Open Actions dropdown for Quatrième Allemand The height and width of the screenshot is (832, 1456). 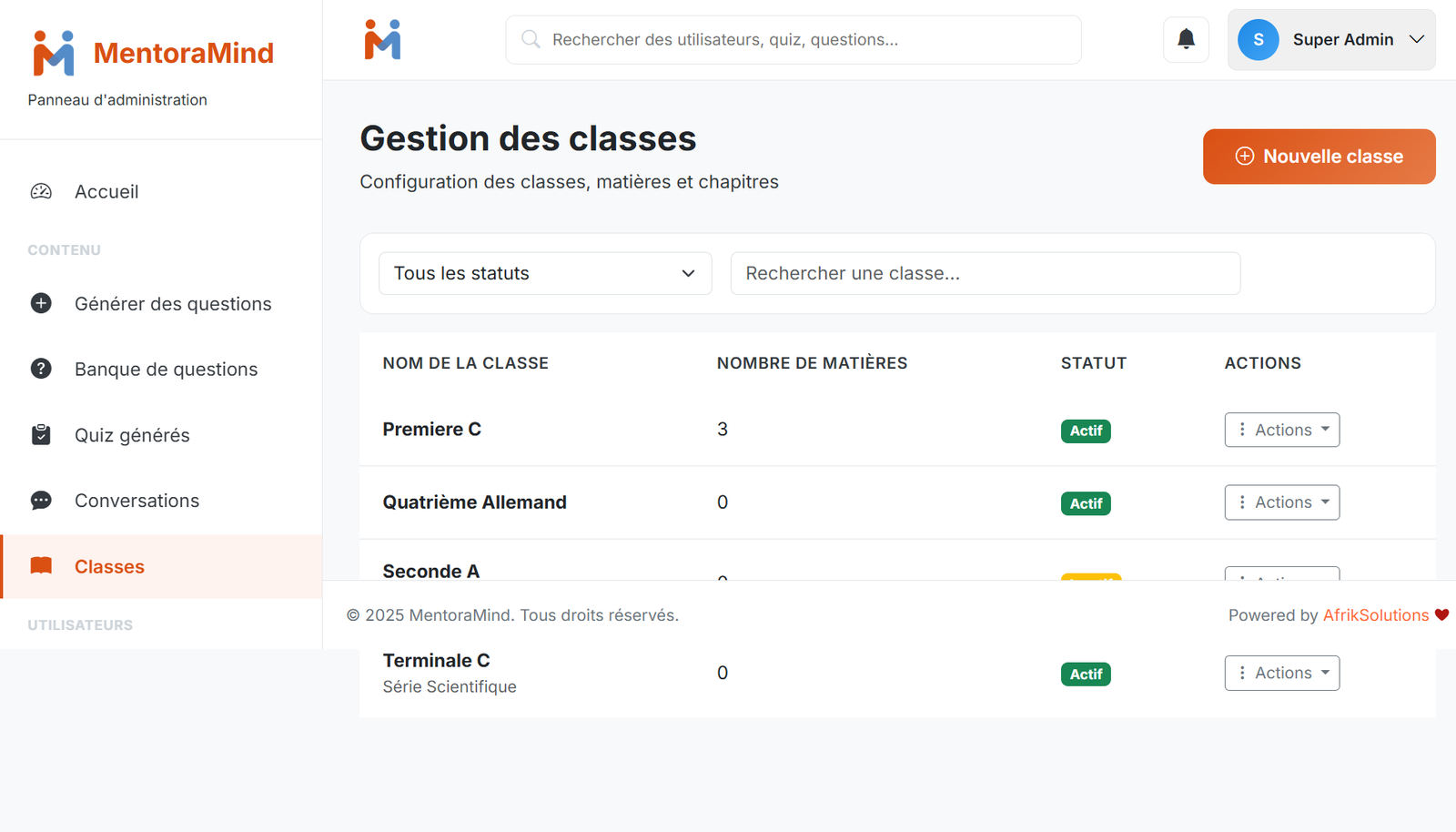(x=1281, y=502)
